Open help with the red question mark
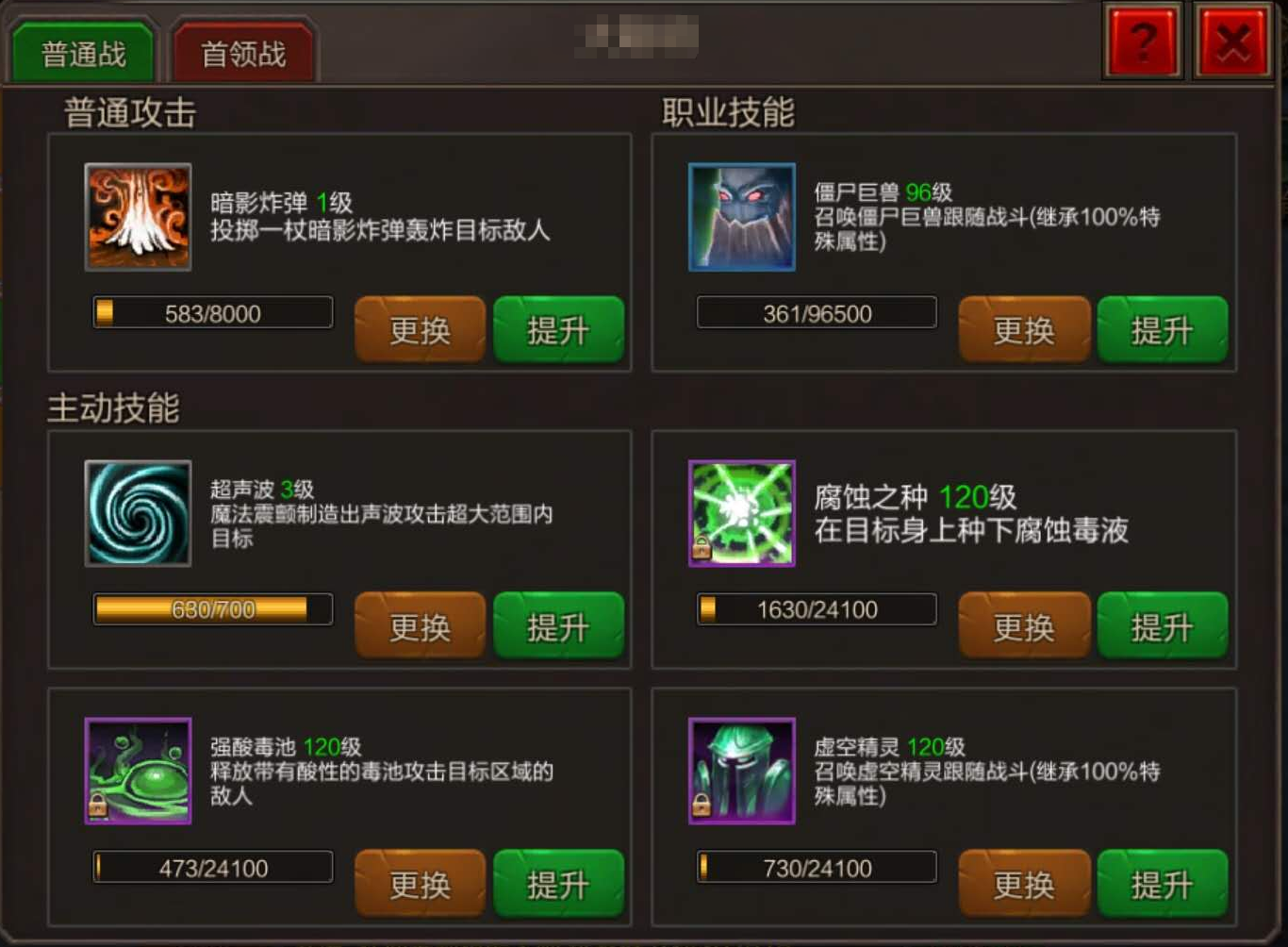This screenshot has height=947, width=1288. [x=1142, y=41]
